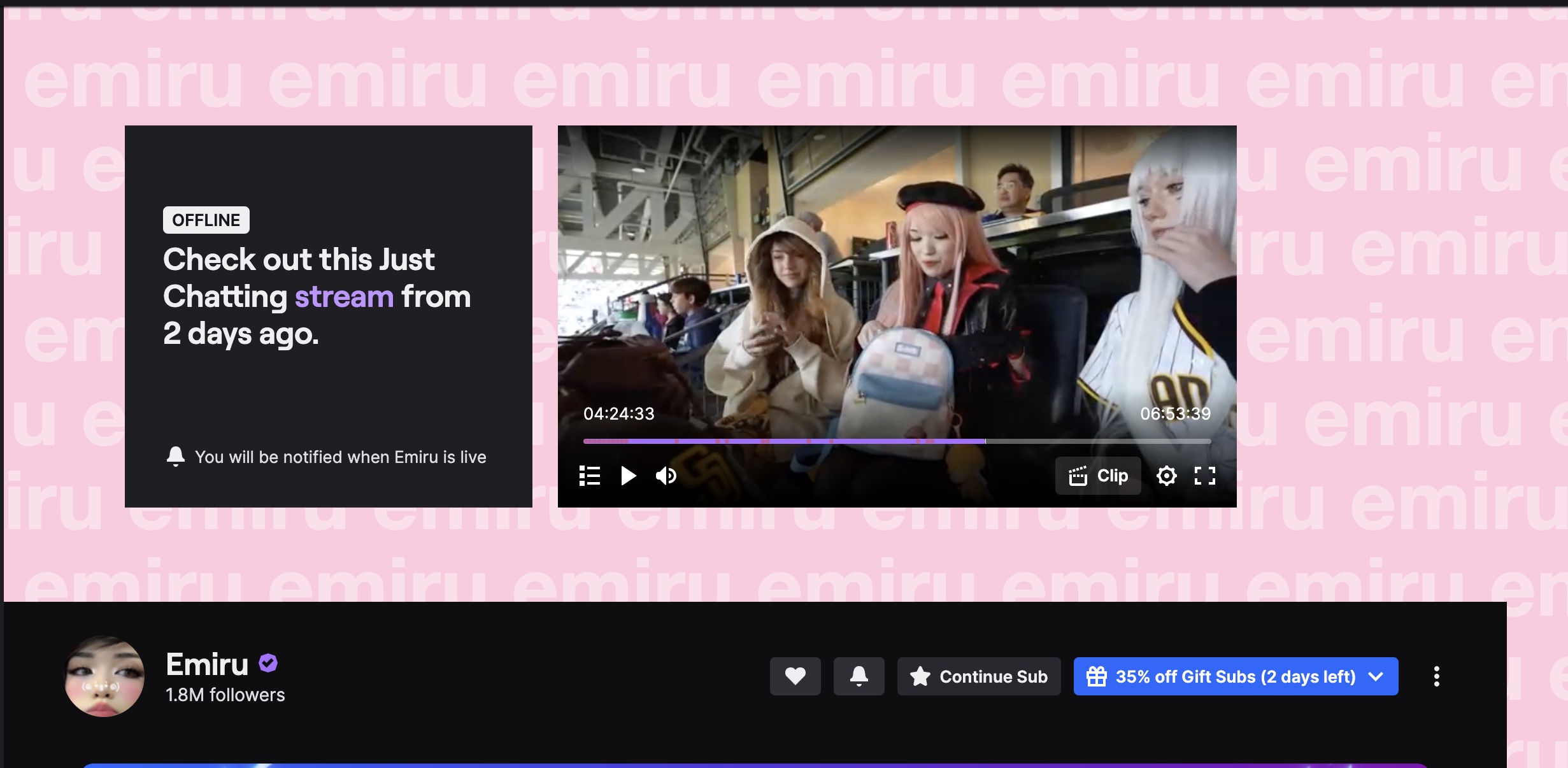Image resolution: width=1568 pixels, height=768 pixels.
Task: Click the 'stream' link in offline message
Action: click(x=344, y=297)
